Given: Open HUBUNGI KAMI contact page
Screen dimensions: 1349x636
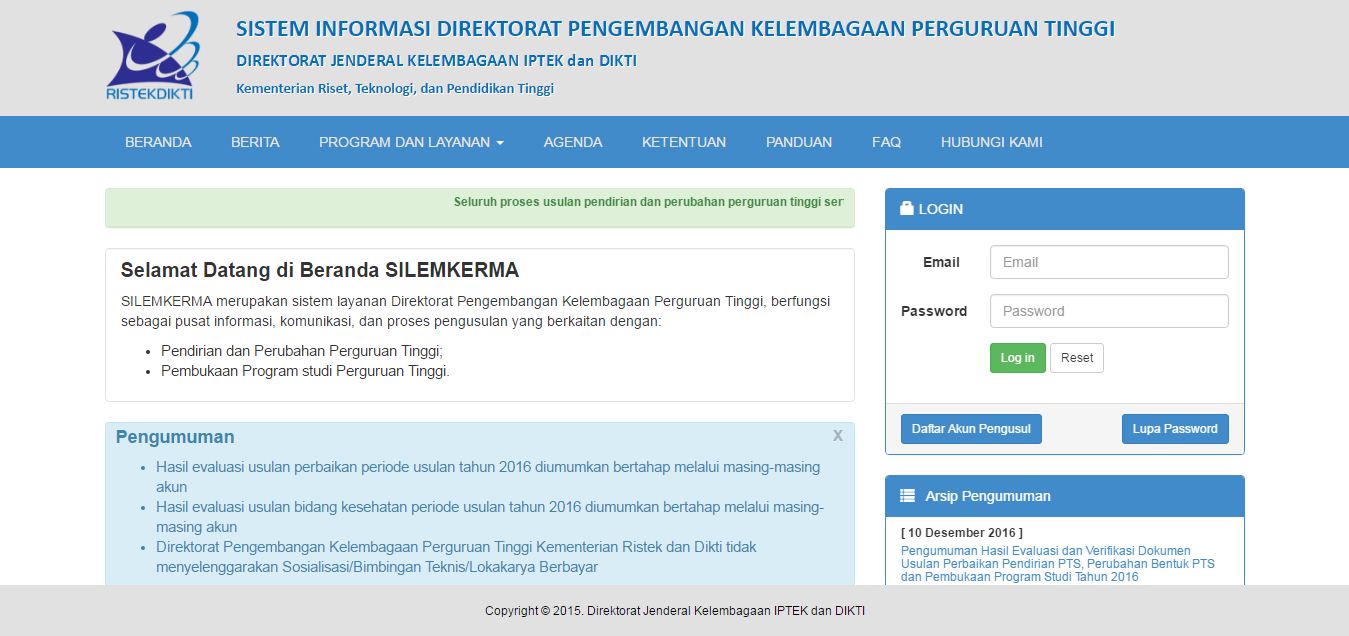Looking at the screenshot, I should [992, 142].
